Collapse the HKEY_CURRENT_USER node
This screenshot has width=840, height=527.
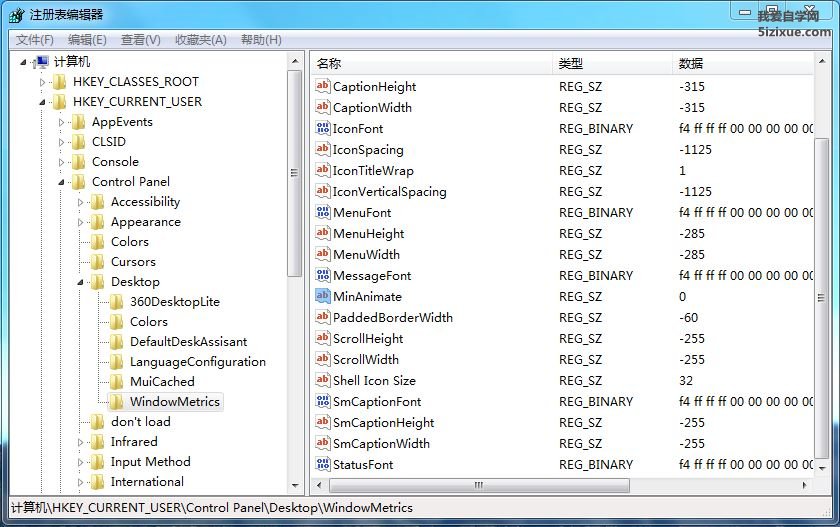point(42,102)
